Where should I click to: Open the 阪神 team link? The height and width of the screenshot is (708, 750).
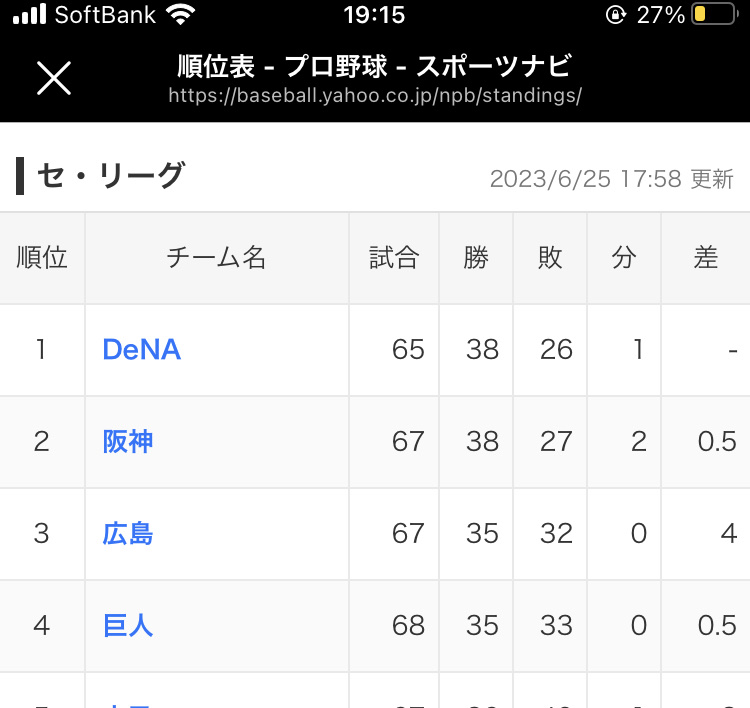pos(128,441)
